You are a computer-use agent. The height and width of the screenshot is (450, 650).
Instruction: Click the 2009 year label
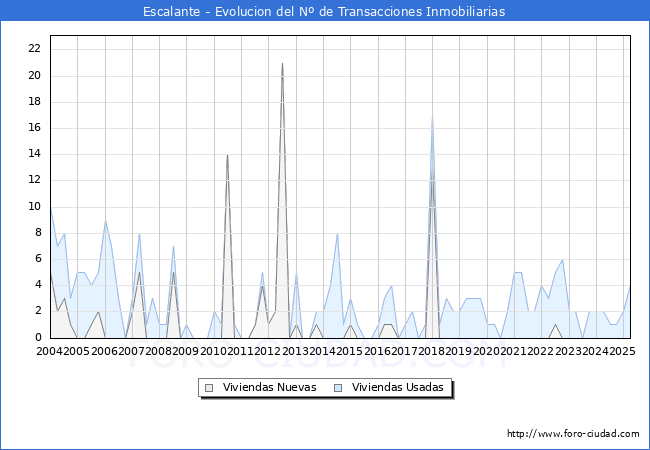click(x=186, y=351)
